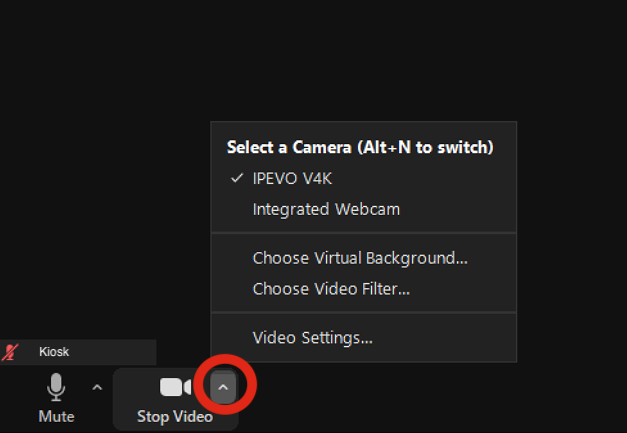Select the IPEVO V4K camera
Image resolution: width=627 pixels, height=433 pixels.
(x=363, y=178)
